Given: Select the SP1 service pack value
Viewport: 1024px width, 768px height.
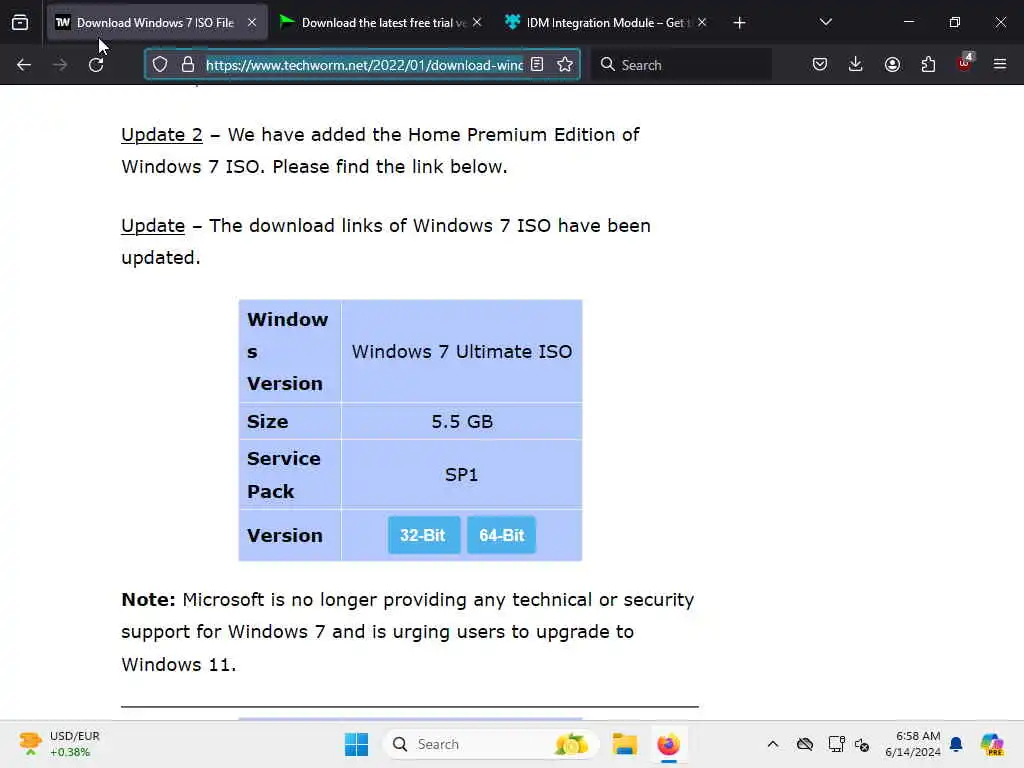Looking at the screenshot, I should click(462, 475).
